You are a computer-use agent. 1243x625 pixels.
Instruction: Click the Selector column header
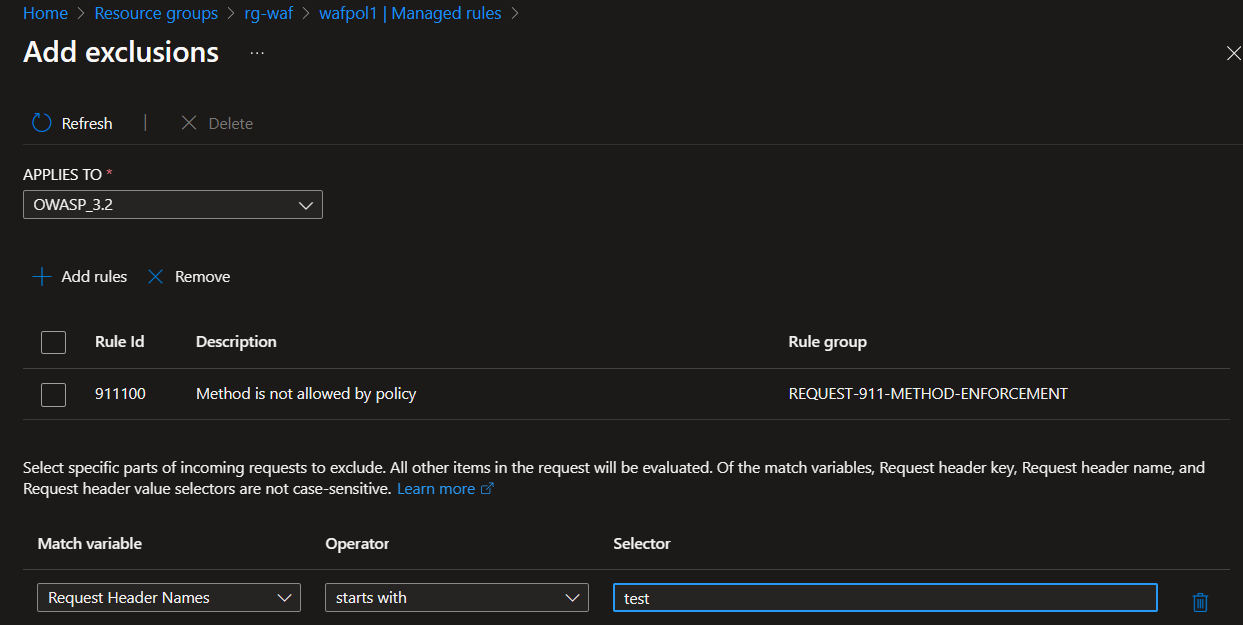pyautogui.click(x=642, y=544)
